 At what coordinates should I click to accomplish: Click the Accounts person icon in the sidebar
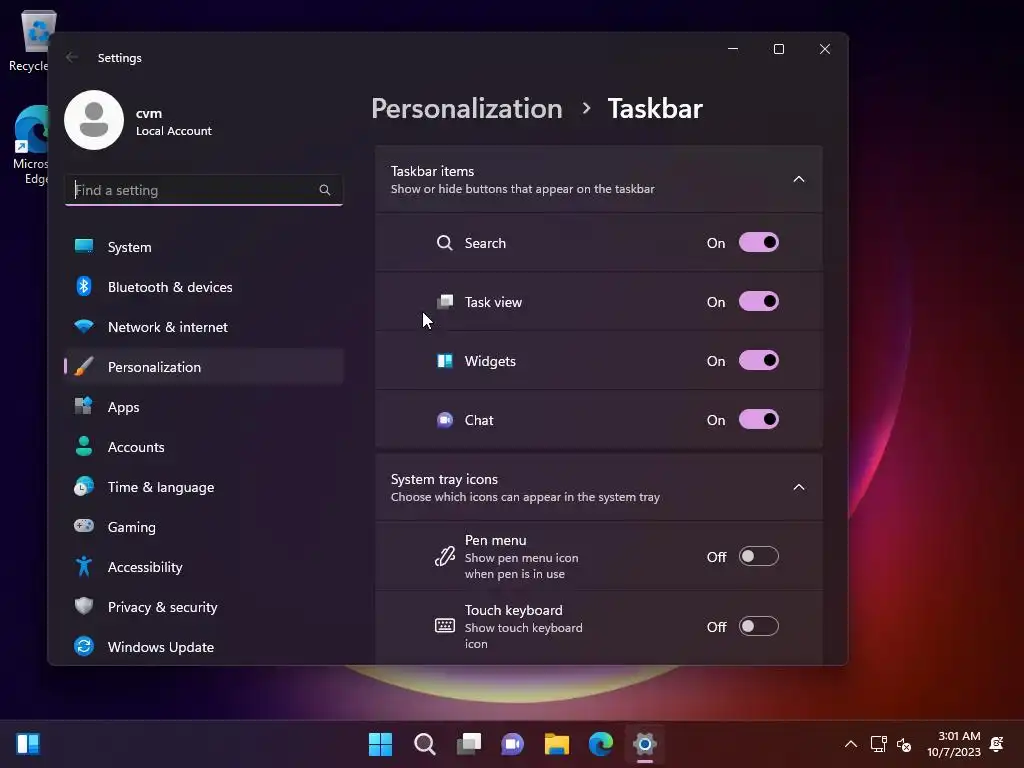[84, 446]
